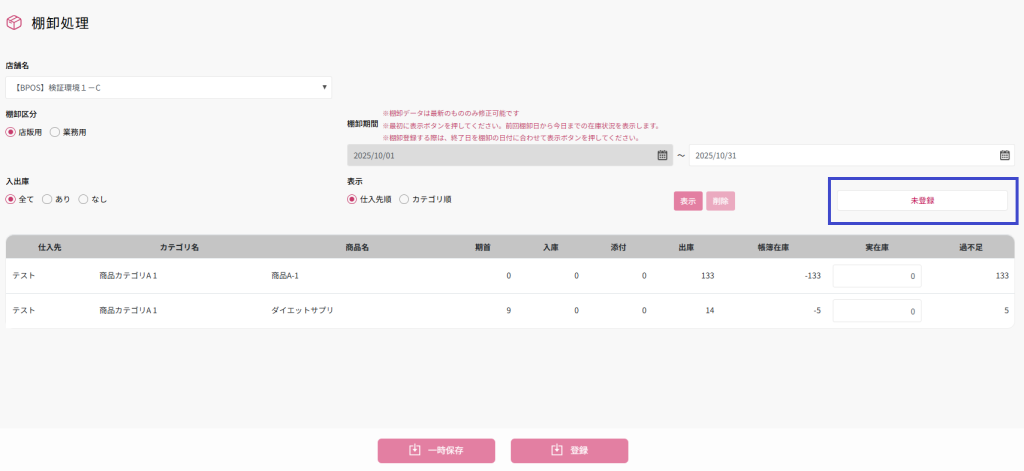The height and width of the screenshot is (471, 1024).
Task: Select 店販用 inventory type radio button
Action: (x=12, y=132)
